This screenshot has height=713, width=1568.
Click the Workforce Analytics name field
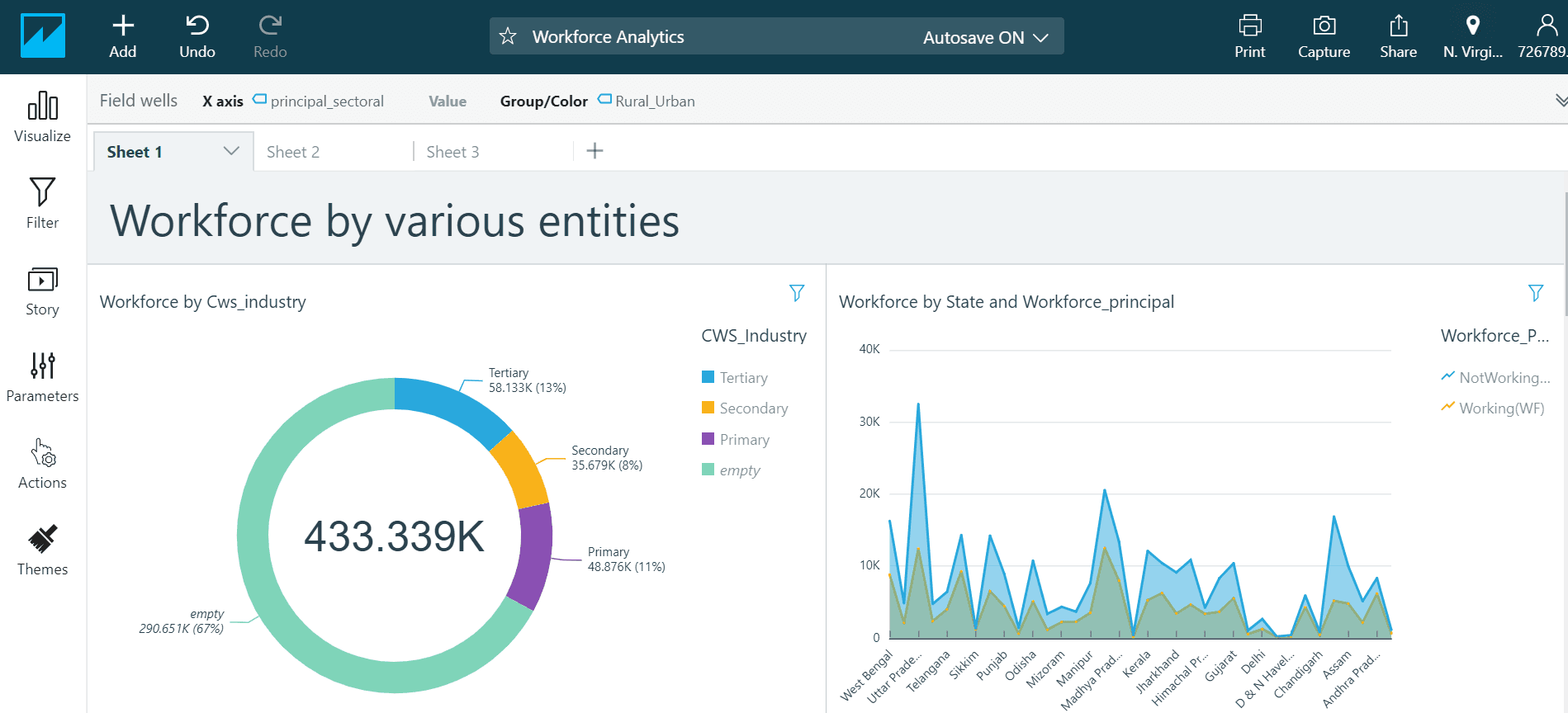tap(609, 37)
